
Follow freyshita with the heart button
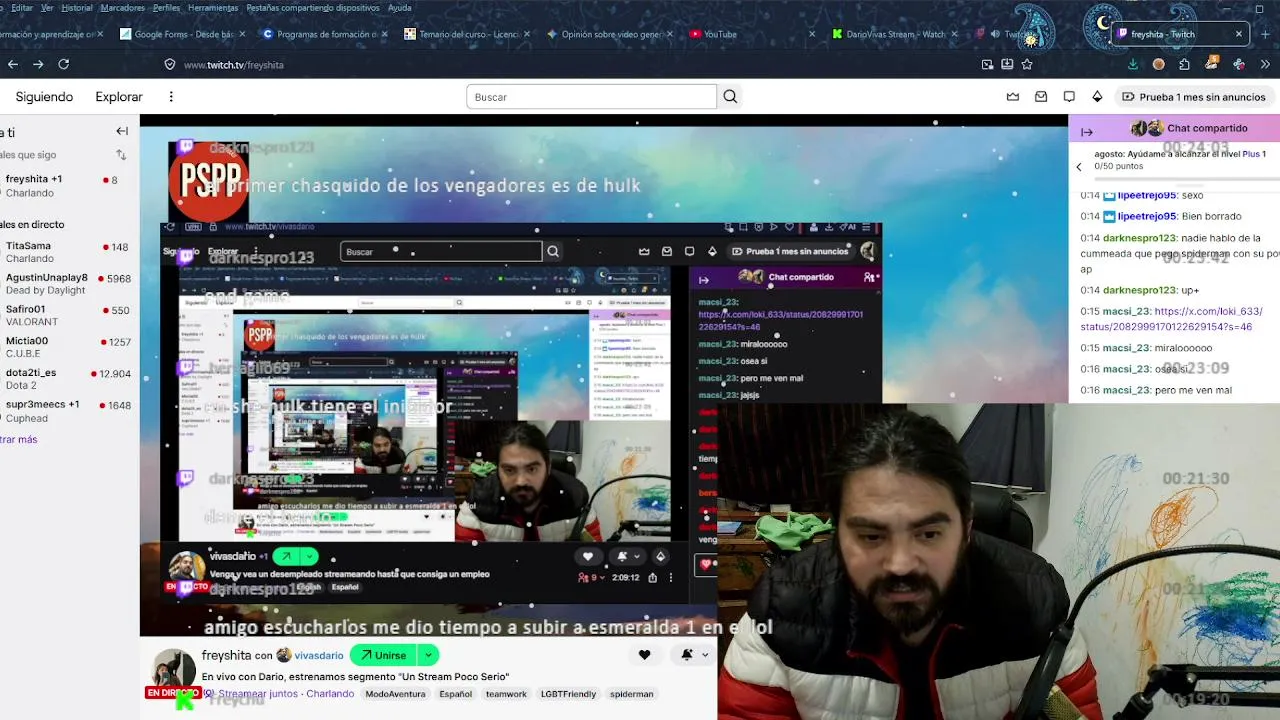(644, 655)
